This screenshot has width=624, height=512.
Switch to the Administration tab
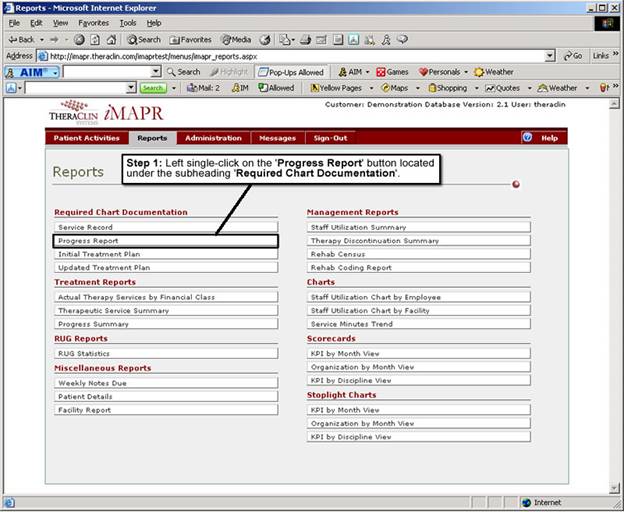pyautogui.click(x=213, y=138)
